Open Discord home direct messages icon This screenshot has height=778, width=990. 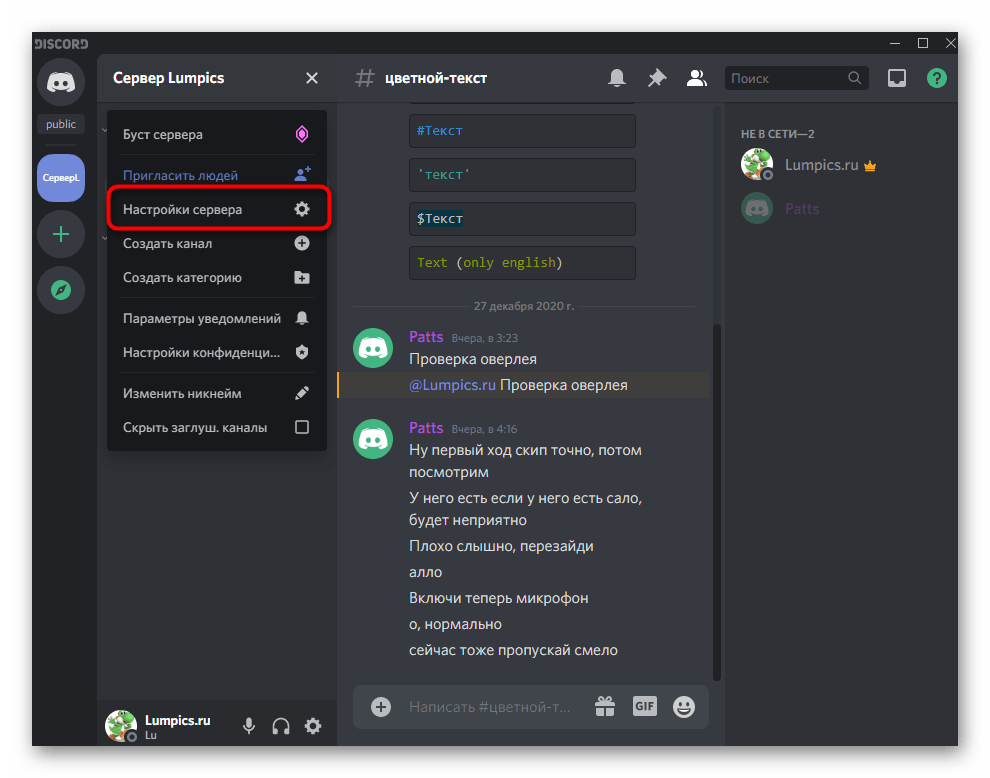coord(61,82)
